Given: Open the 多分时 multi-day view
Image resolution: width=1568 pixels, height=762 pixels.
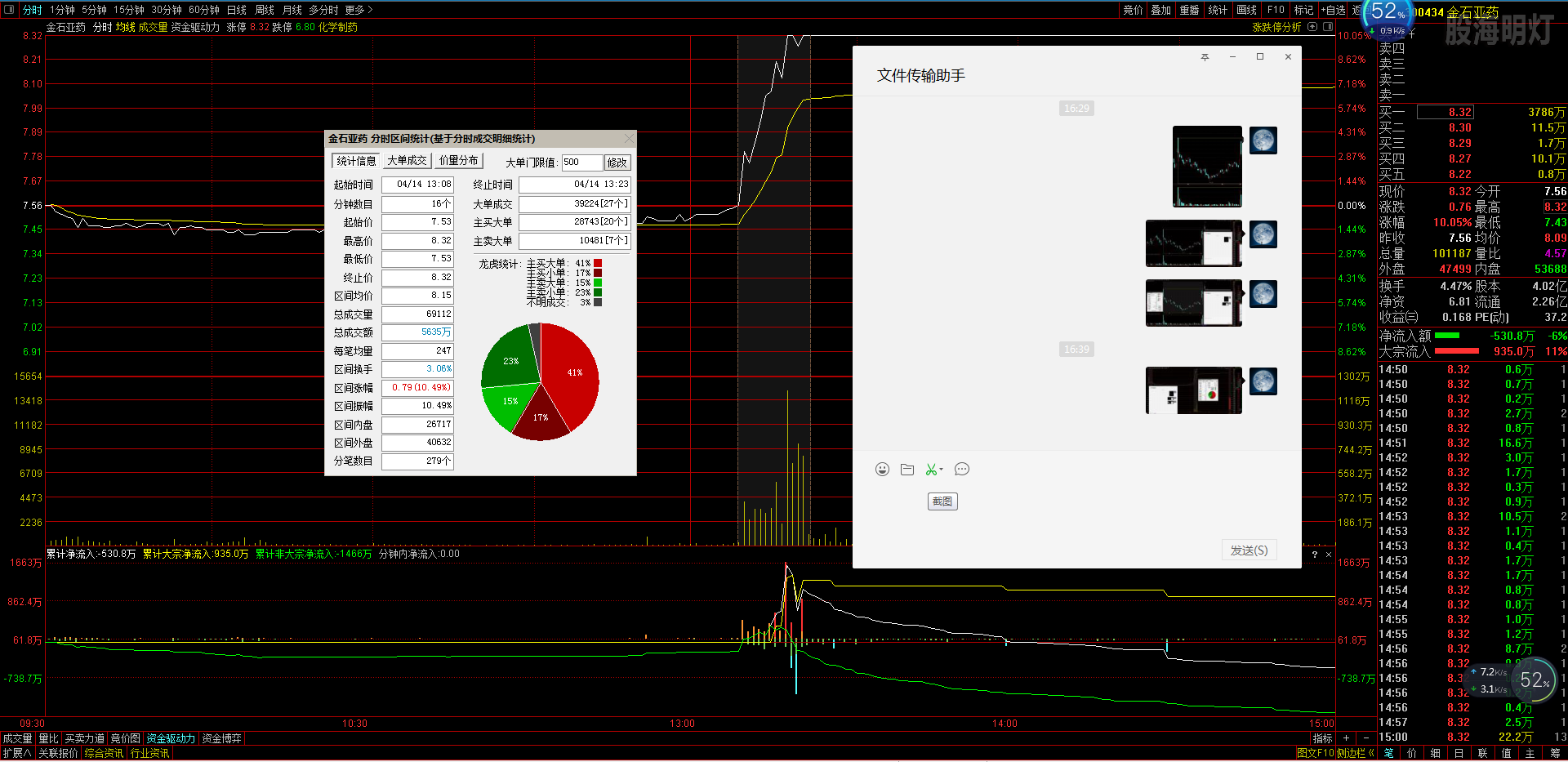Looking at the screenshot, I should pyautogui.click(x=323, y=10).
